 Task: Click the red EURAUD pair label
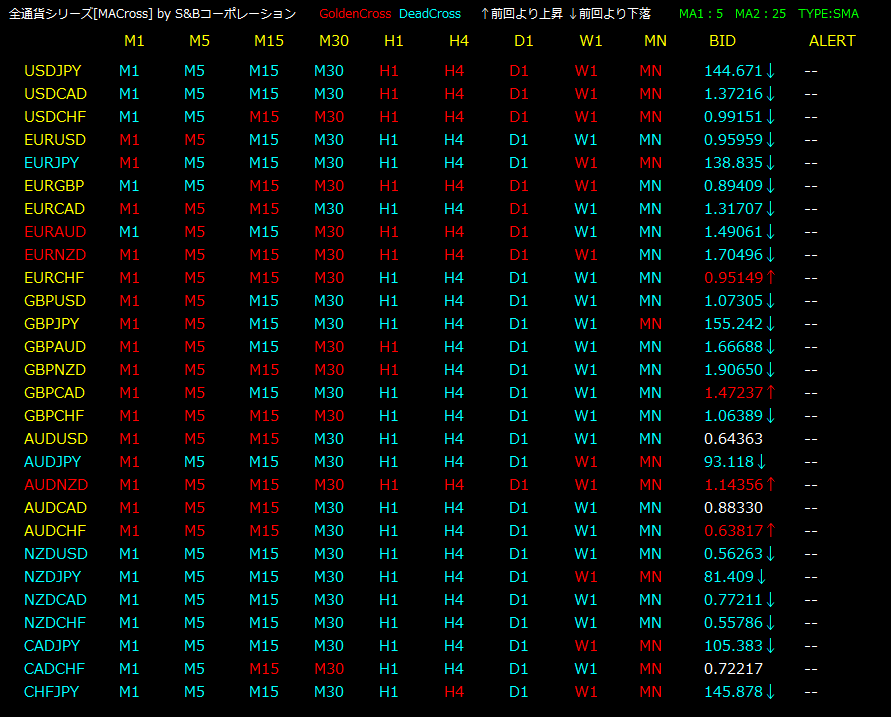tap(55, 232)
